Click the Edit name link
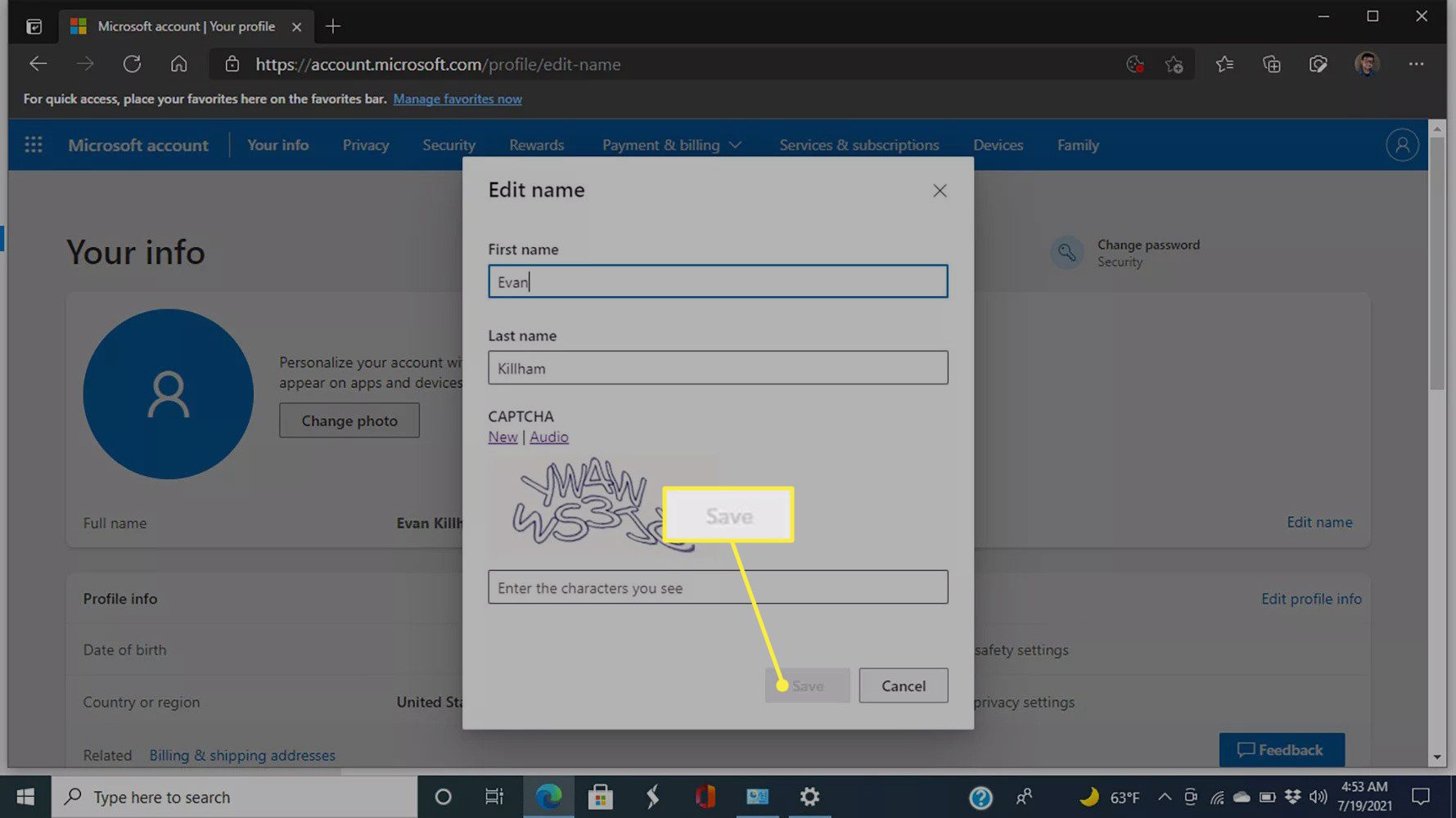 pyautogui.click(x=1319, y=522)
